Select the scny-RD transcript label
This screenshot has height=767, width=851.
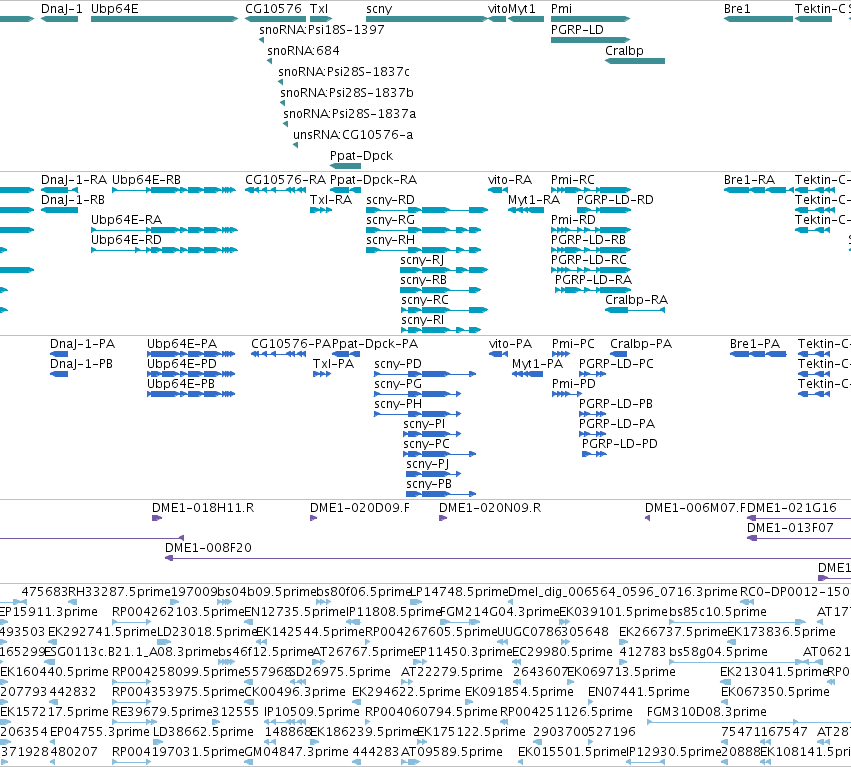point(390,200)
